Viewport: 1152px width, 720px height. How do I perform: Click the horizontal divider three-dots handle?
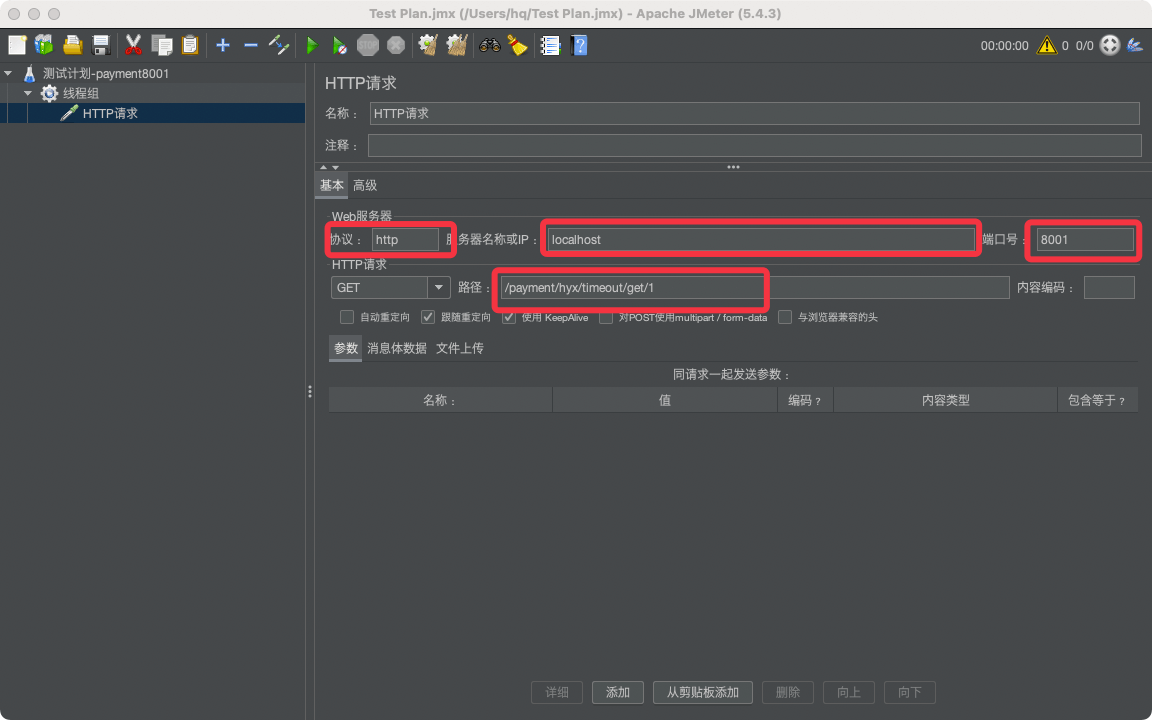(x=733, y=168)
